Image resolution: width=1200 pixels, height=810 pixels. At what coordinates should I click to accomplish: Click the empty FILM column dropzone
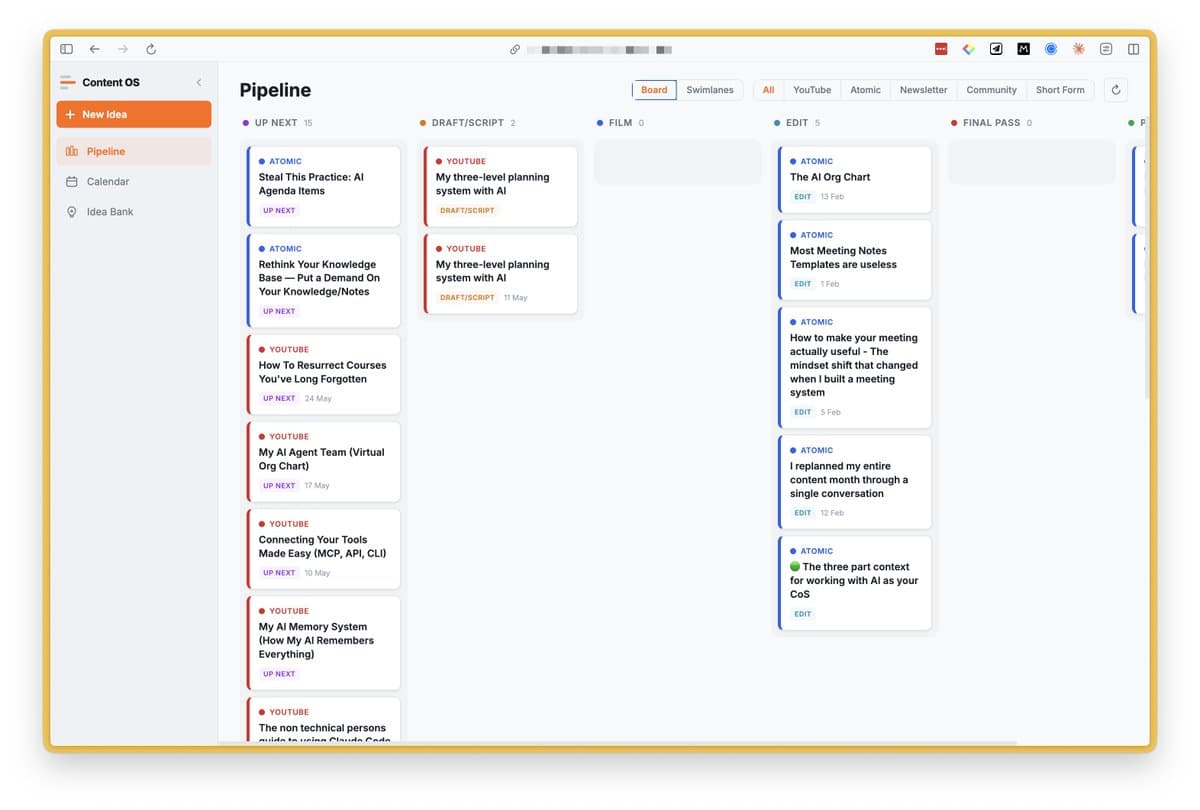click(x=678, y=162)
